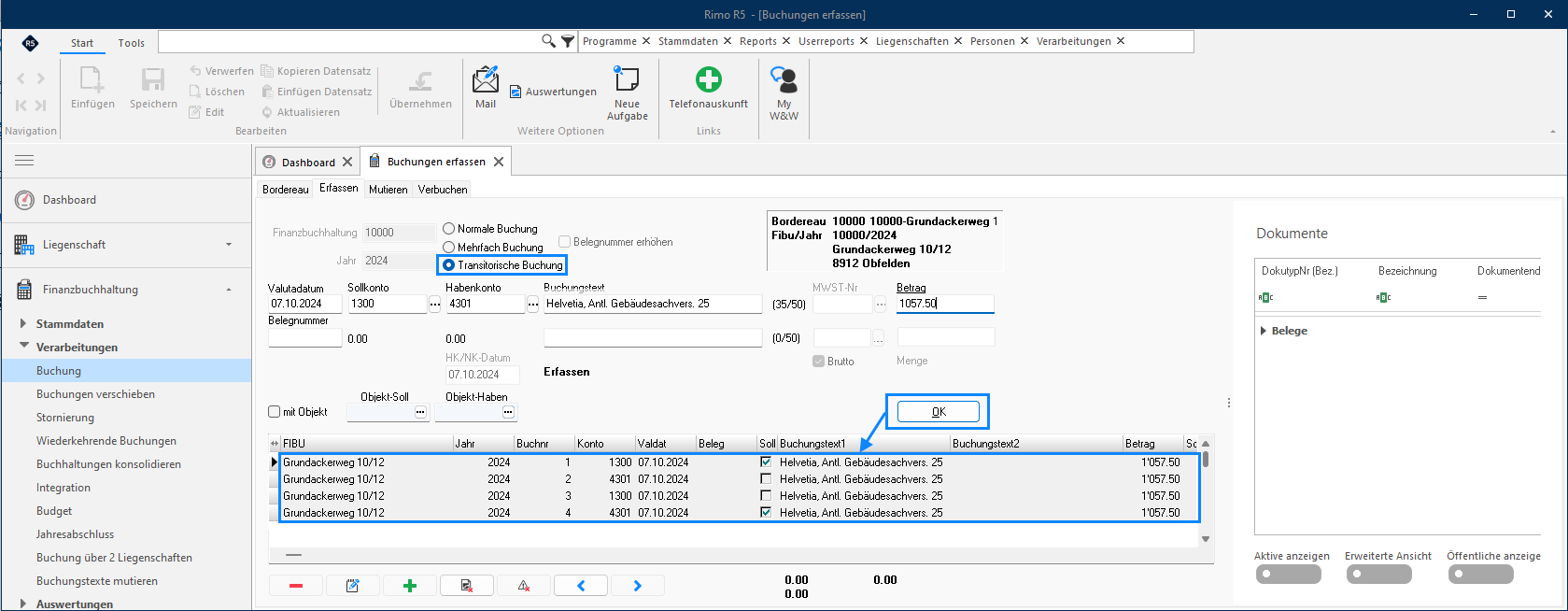Click the edit note icon below the table

pos(353,586)
